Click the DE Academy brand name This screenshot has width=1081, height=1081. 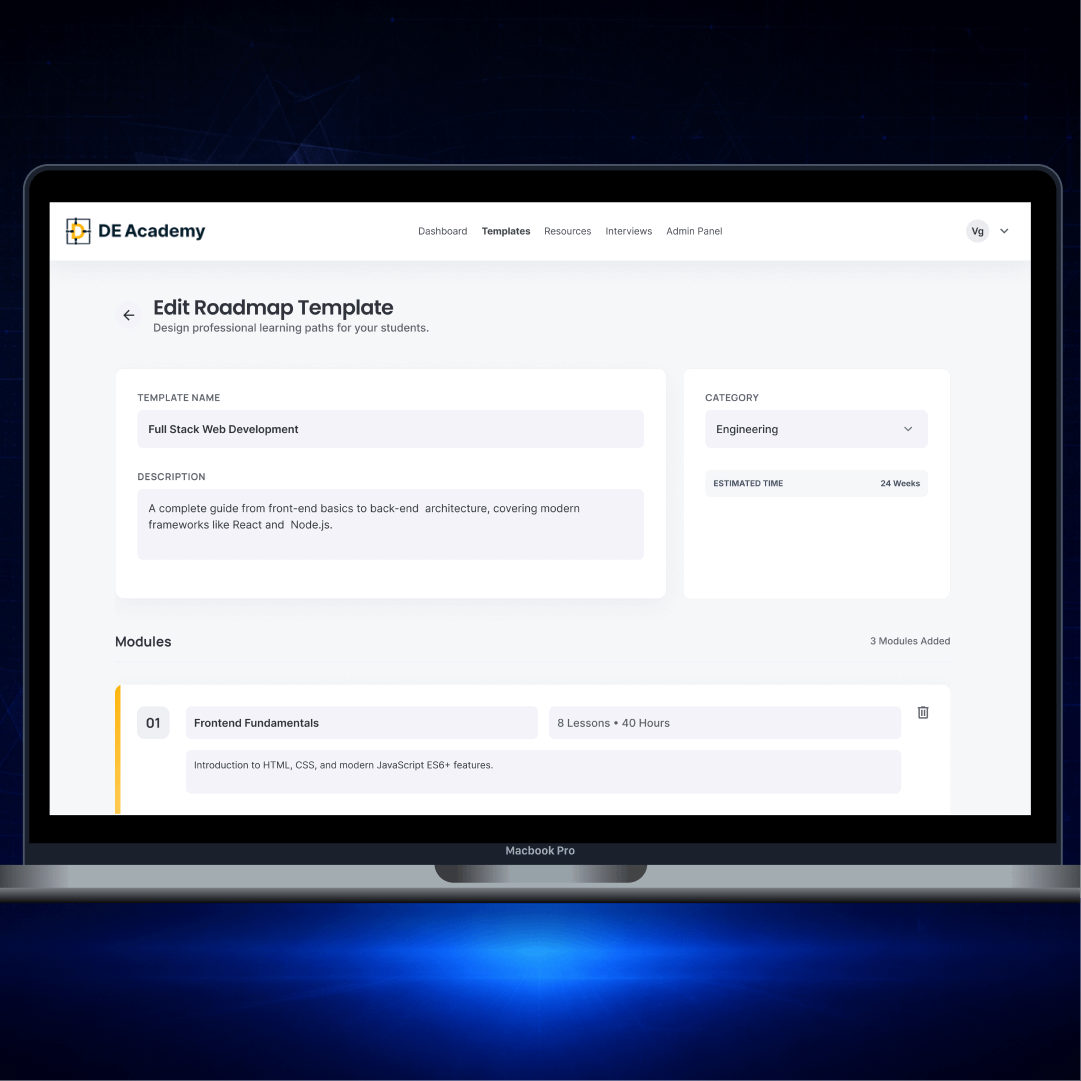[x=152, y=231]
